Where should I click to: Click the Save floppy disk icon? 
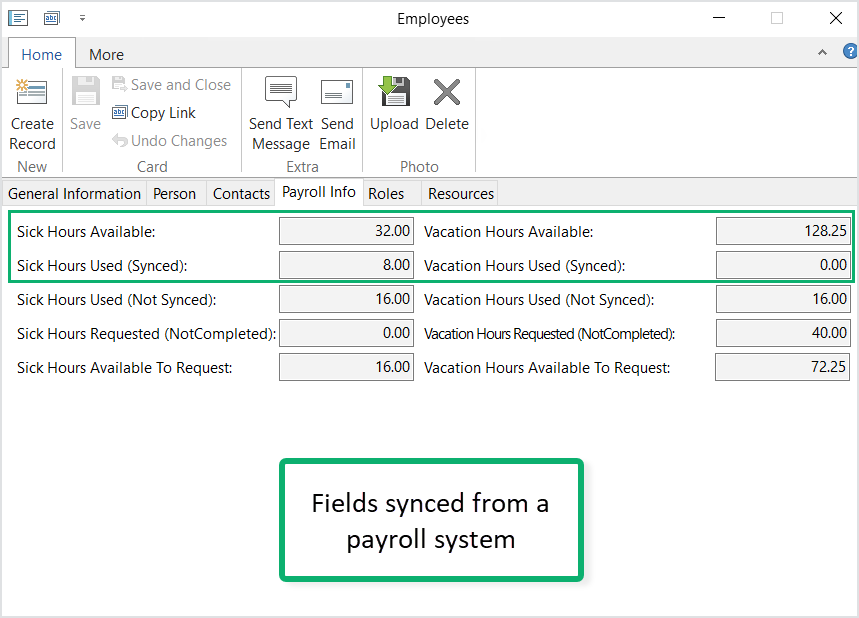pyautogui.click(x=85, y=90)
